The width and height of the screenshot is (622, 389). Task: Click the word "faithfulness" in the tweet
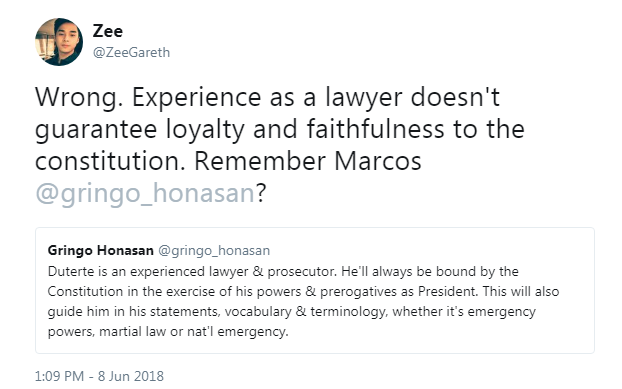click(x=375, y=129)
